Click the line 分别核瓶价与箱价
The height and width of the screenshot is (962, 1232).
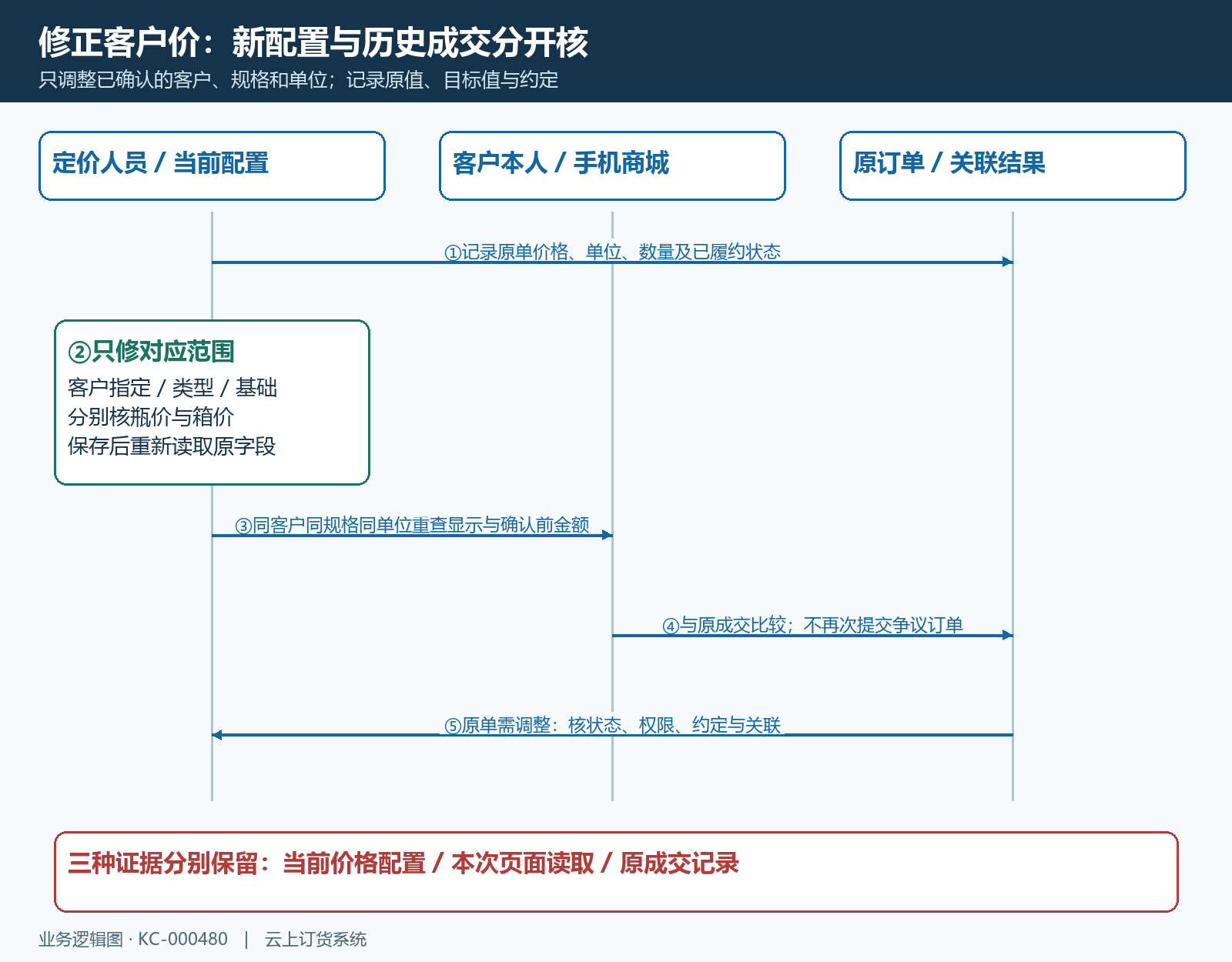coord(151,417)
